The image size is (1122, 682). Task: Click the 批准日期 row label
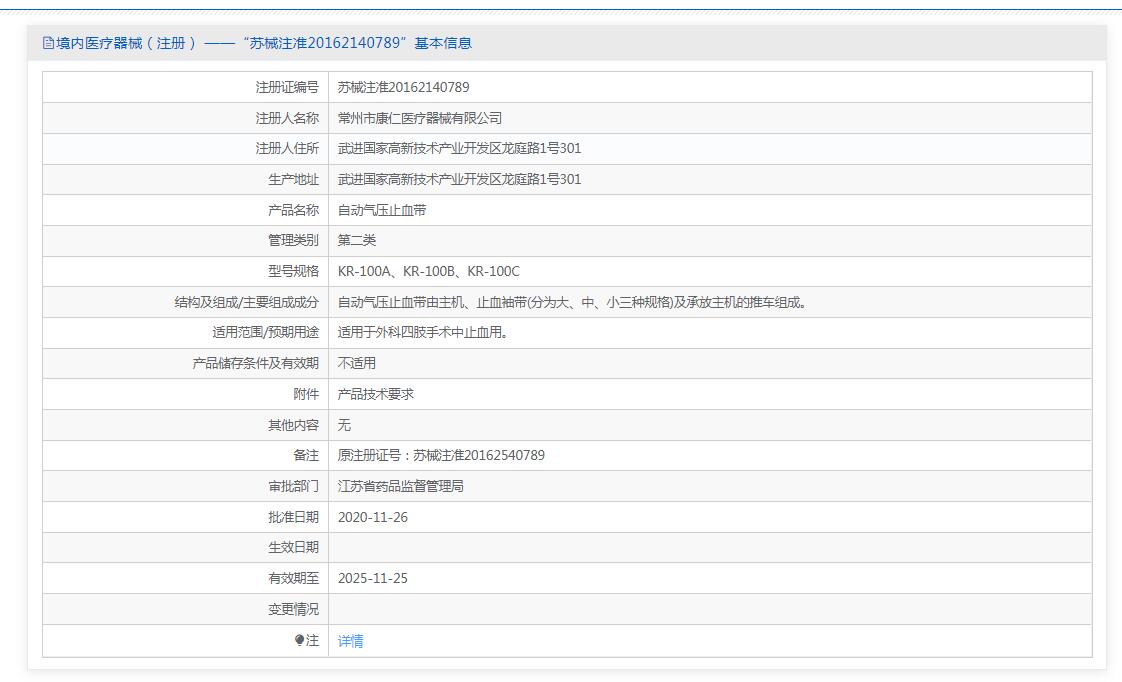293,517
